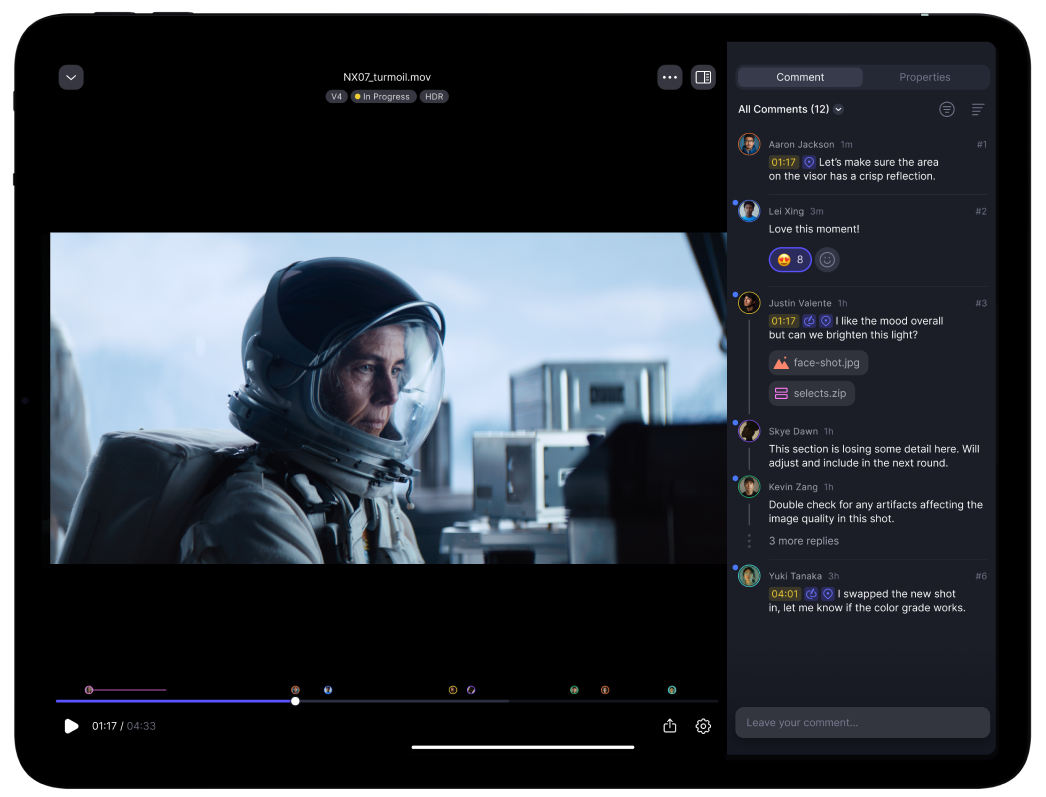1046x797 pixels.
Task: Open Aaron Jackson's avatar
Action: click(x=749, y=144)
